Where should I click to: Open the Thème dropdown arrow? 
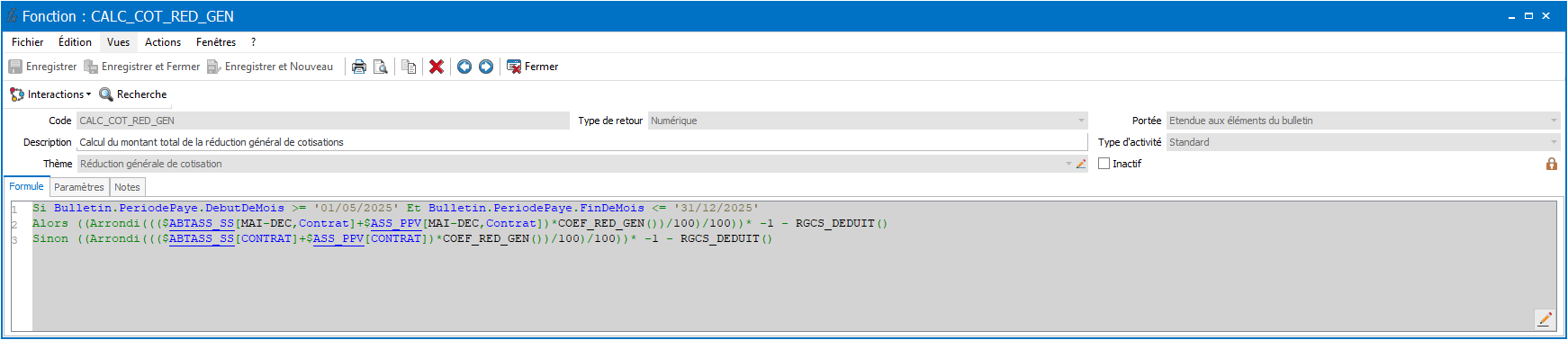(1068, 164)
